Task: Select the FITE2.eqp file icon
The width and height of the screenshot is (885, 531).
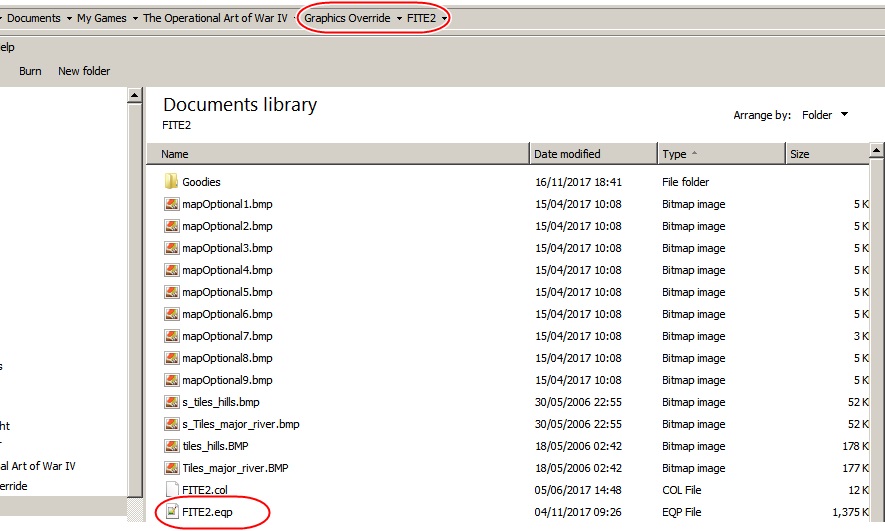Action: point(172,512)
